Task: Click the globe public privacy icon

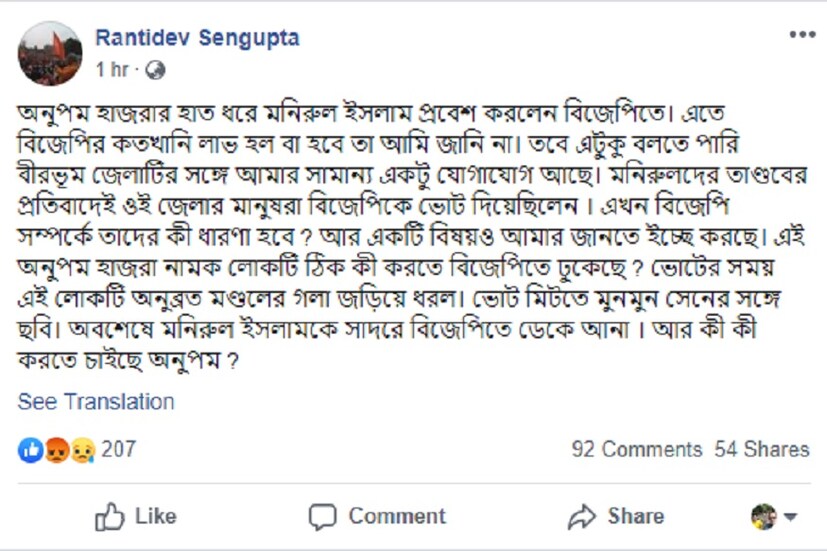Action: click(x=155, y=71)
